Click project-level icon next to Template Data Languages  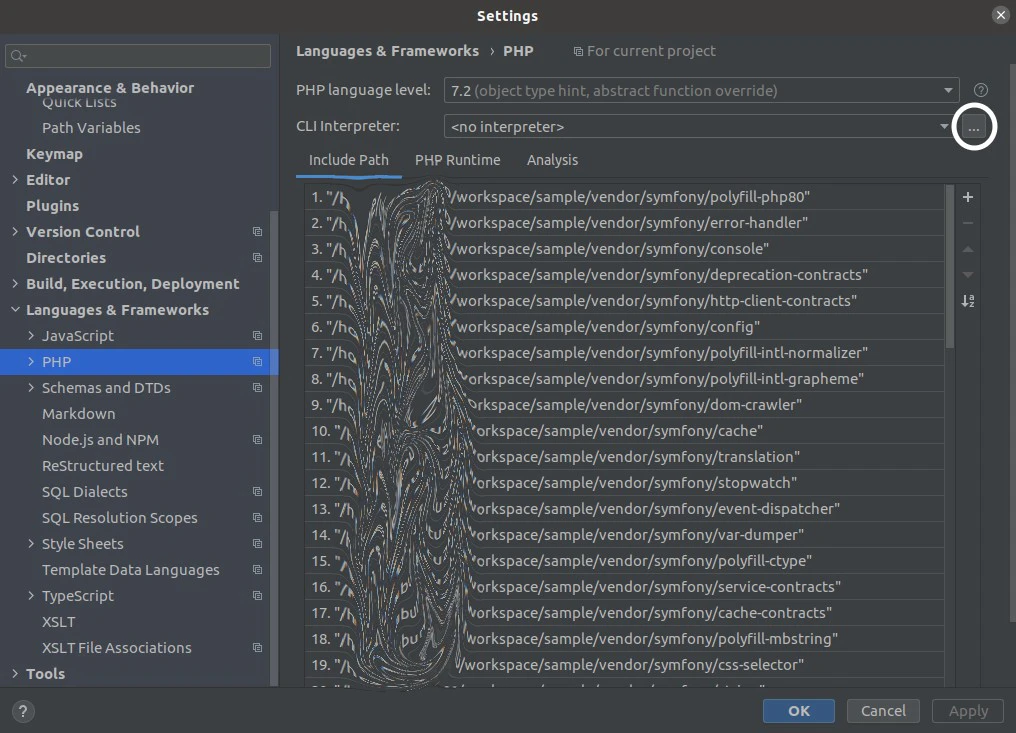(x=257, y=570)
